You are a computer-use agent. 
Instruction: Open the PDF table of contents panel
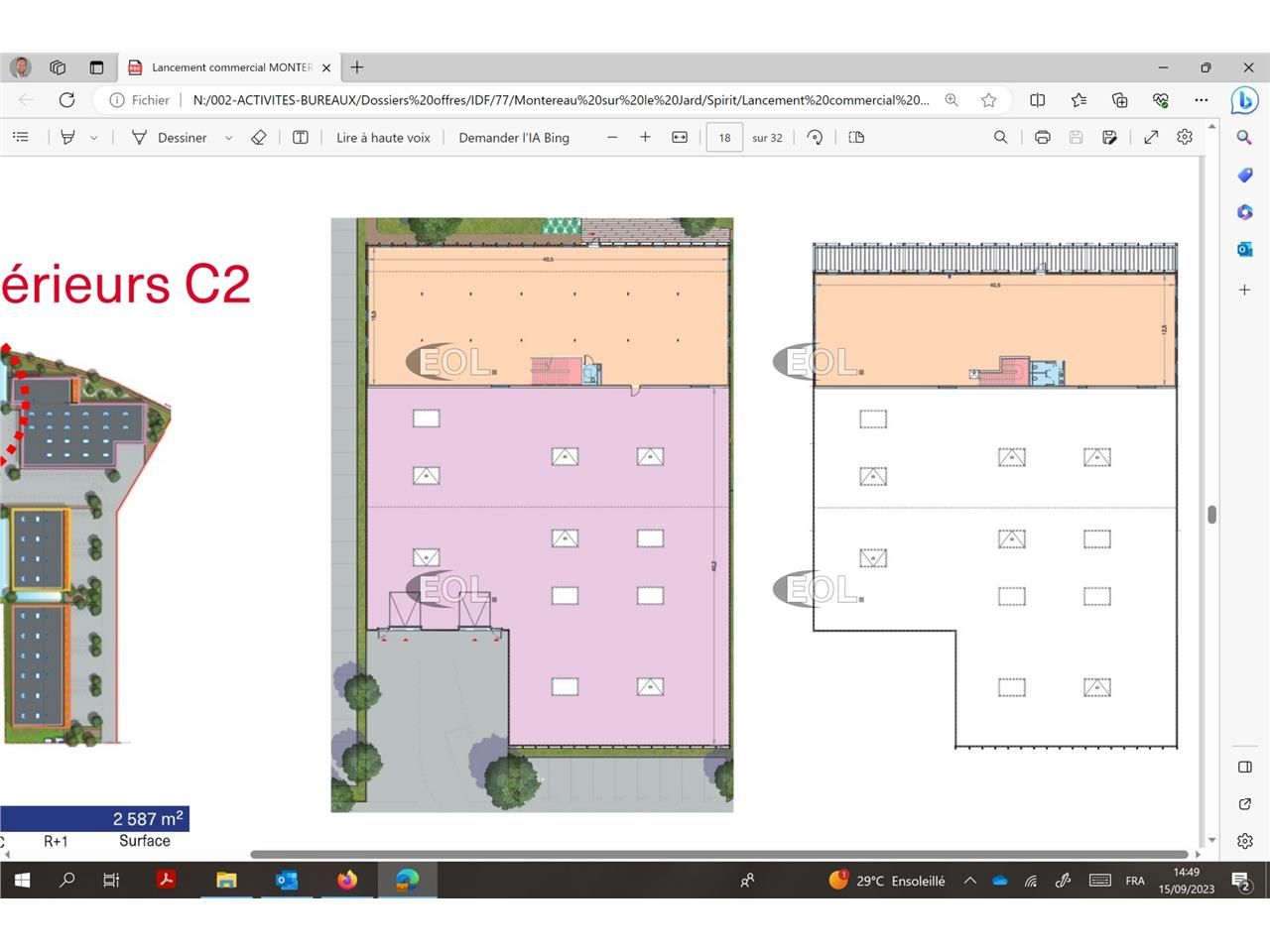click(x=21, y=138)
